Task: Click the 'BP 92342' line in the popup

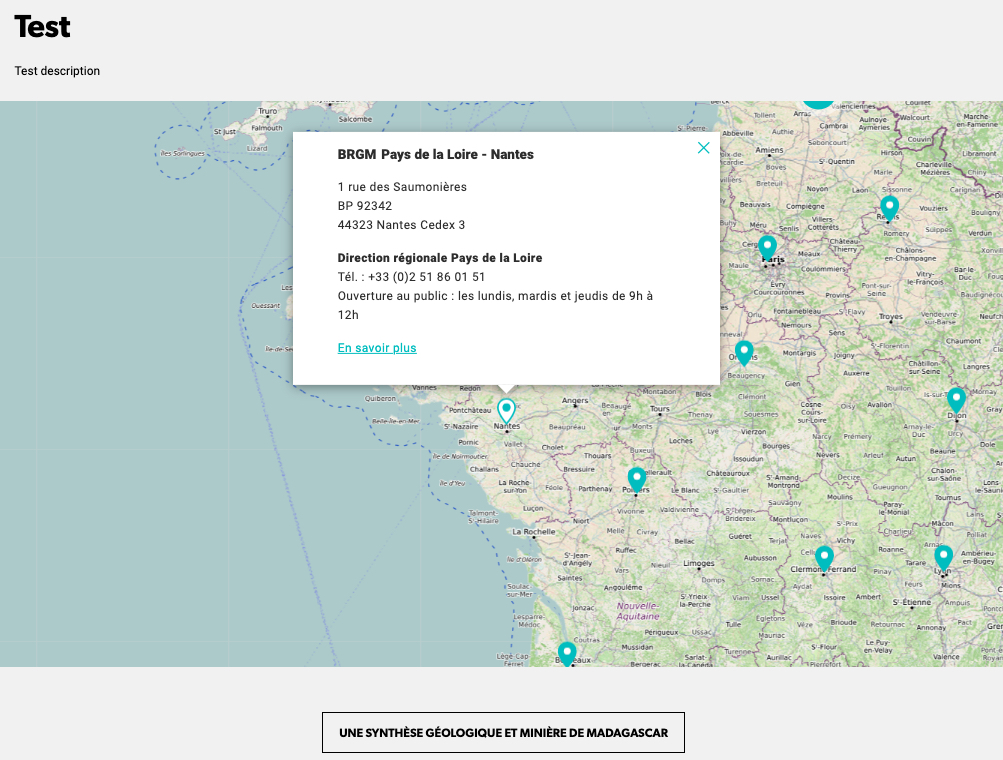Action: (365, 206)
